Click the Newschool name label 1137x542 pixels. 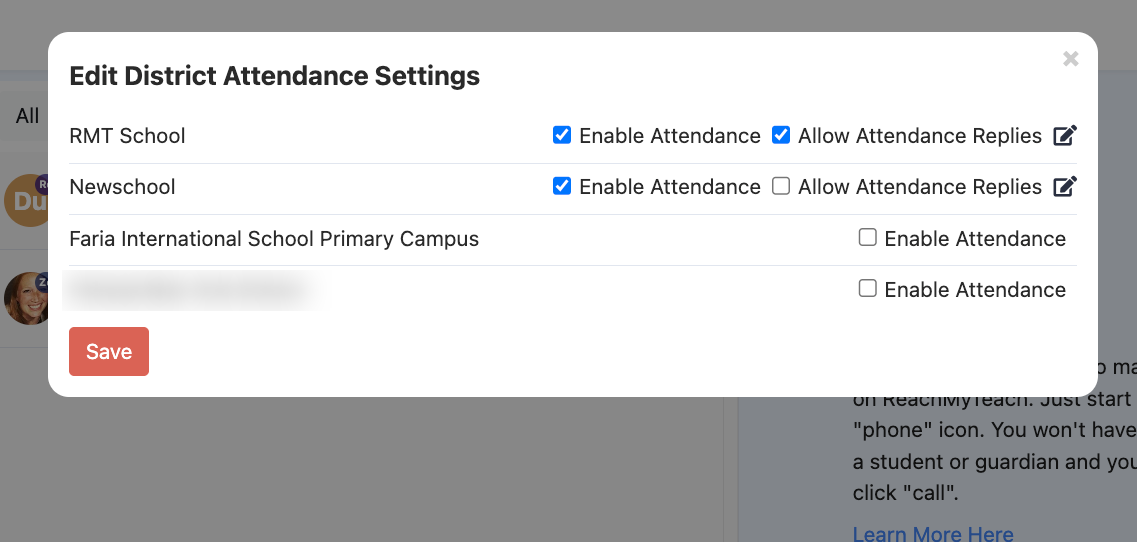122,187
